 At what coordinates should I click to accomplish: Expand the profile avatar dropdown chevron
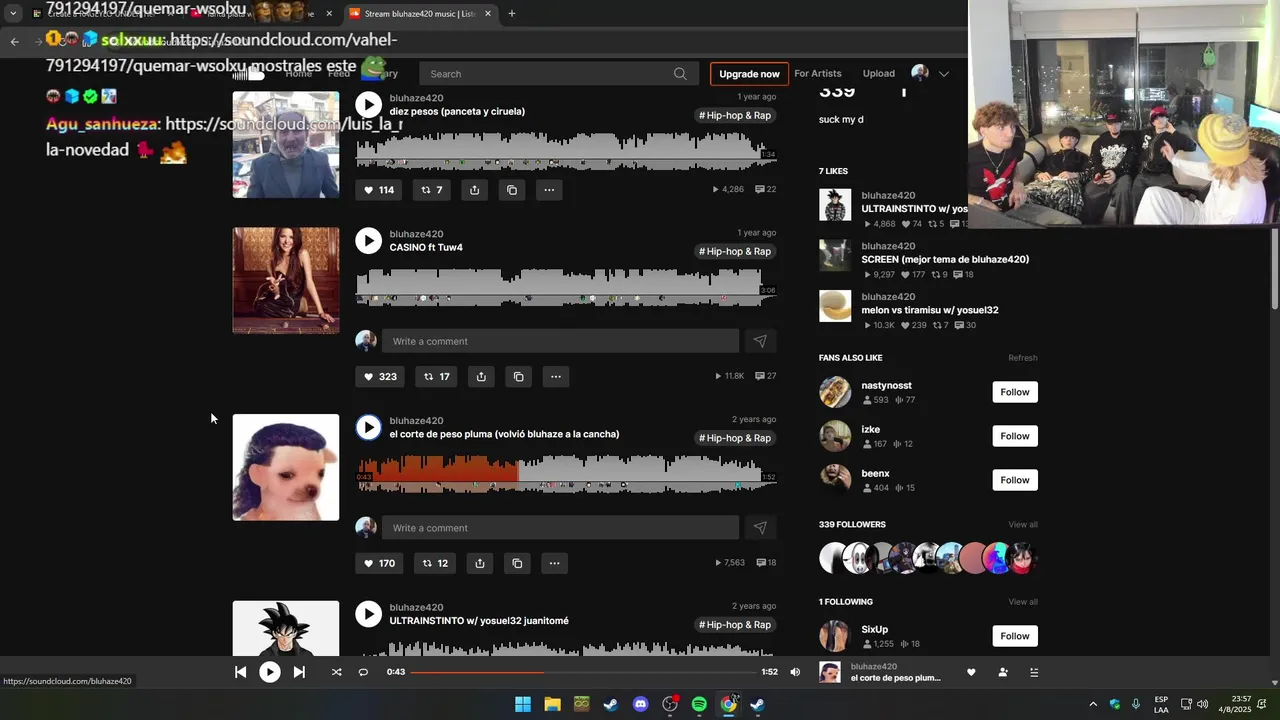[x=943, y=74]
